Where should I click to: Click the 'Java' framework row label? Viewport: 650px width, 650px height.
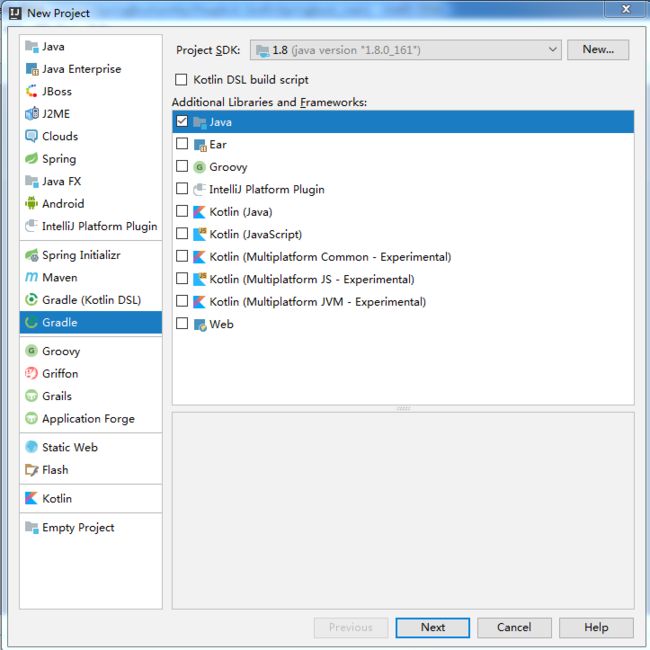pyautogui.click(x=221, y=122)
